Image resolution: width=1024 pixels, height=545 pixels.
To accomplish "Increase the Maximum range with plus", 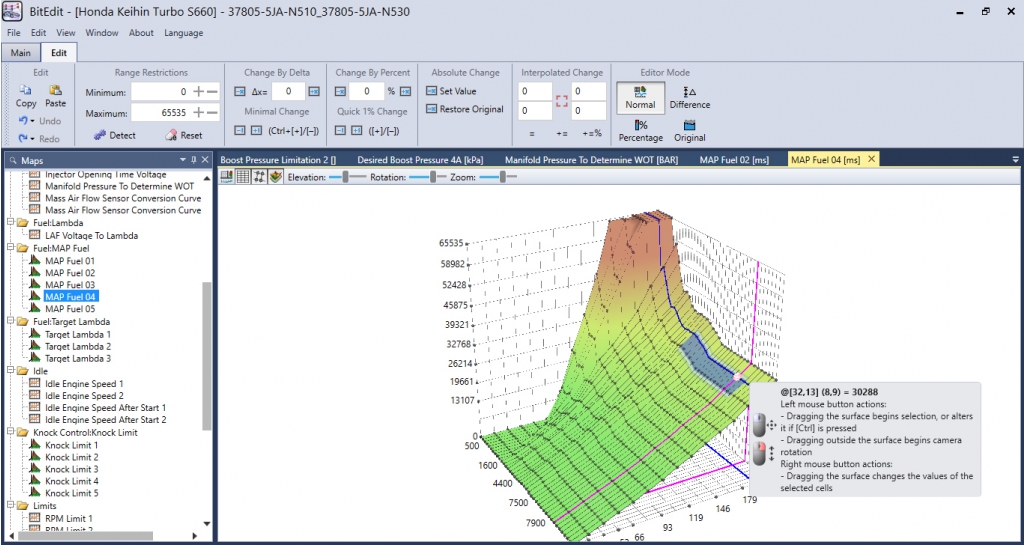I will (199, 113).
